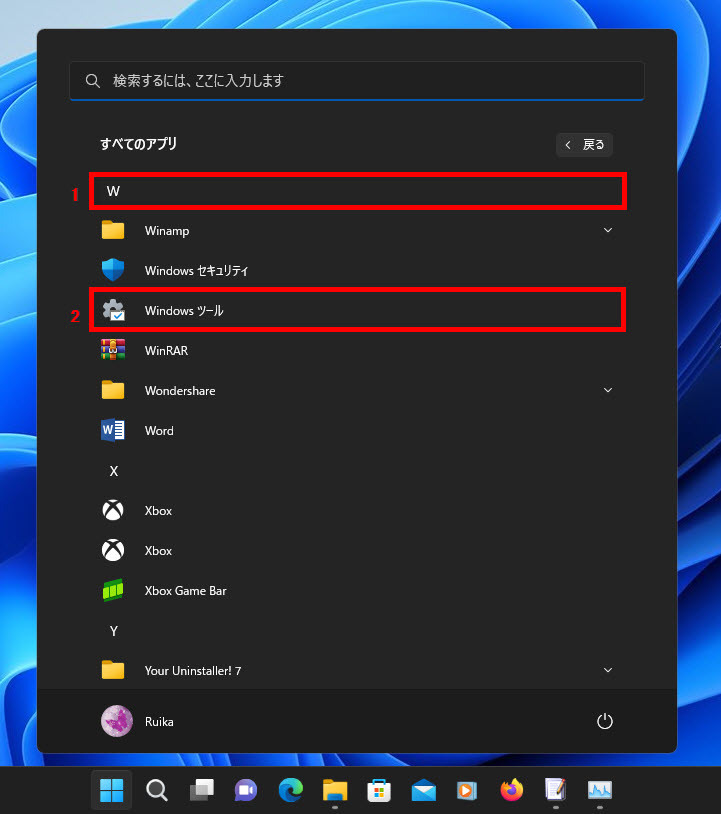Open Xbox Game Bar
This screenshot has height=814, width=721.
[x=185, y=591]
